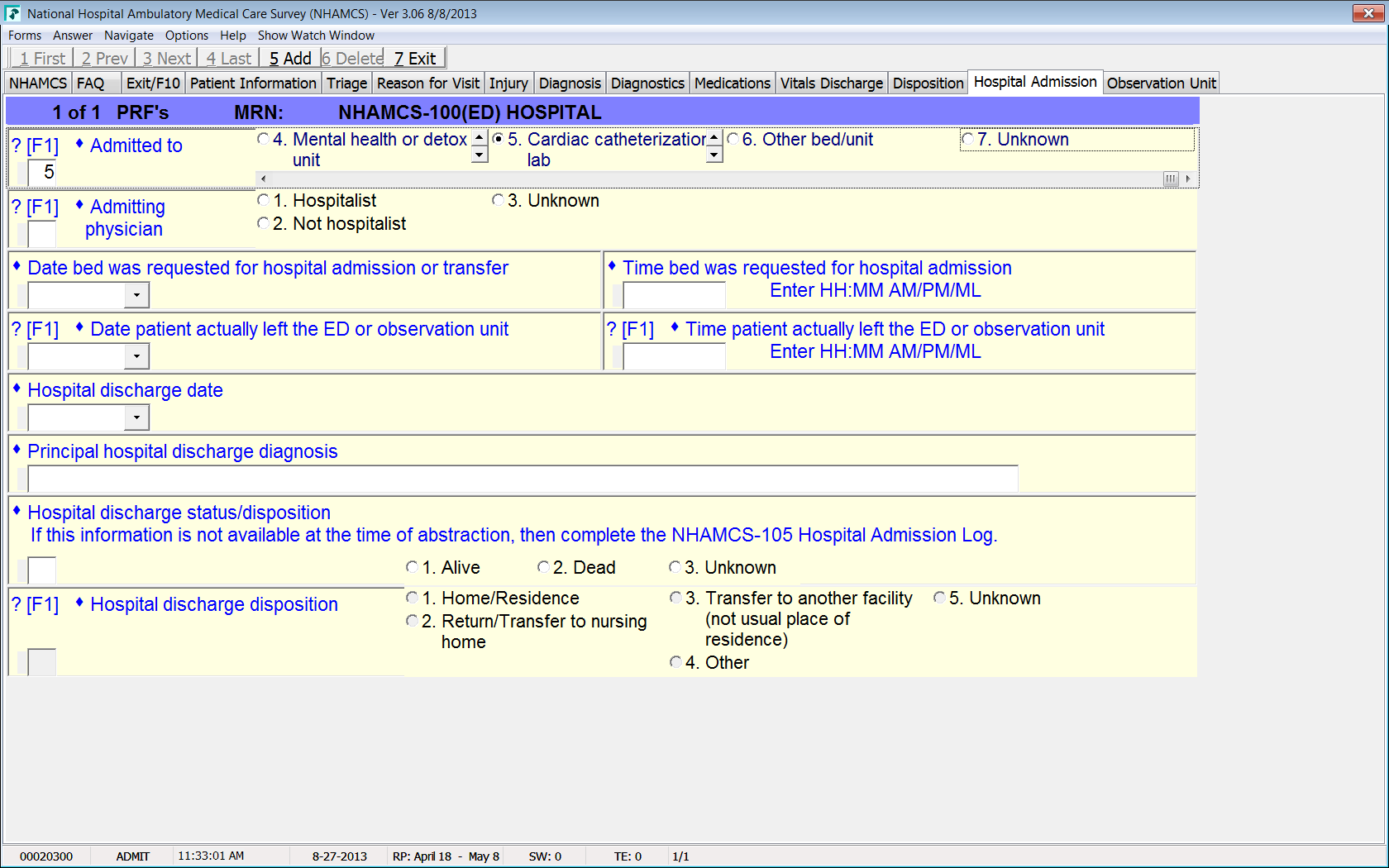Expand Hospital discharge date dropdown
Screen dimensions: 1389x868
pyautogui.click(x=136, y=417)
